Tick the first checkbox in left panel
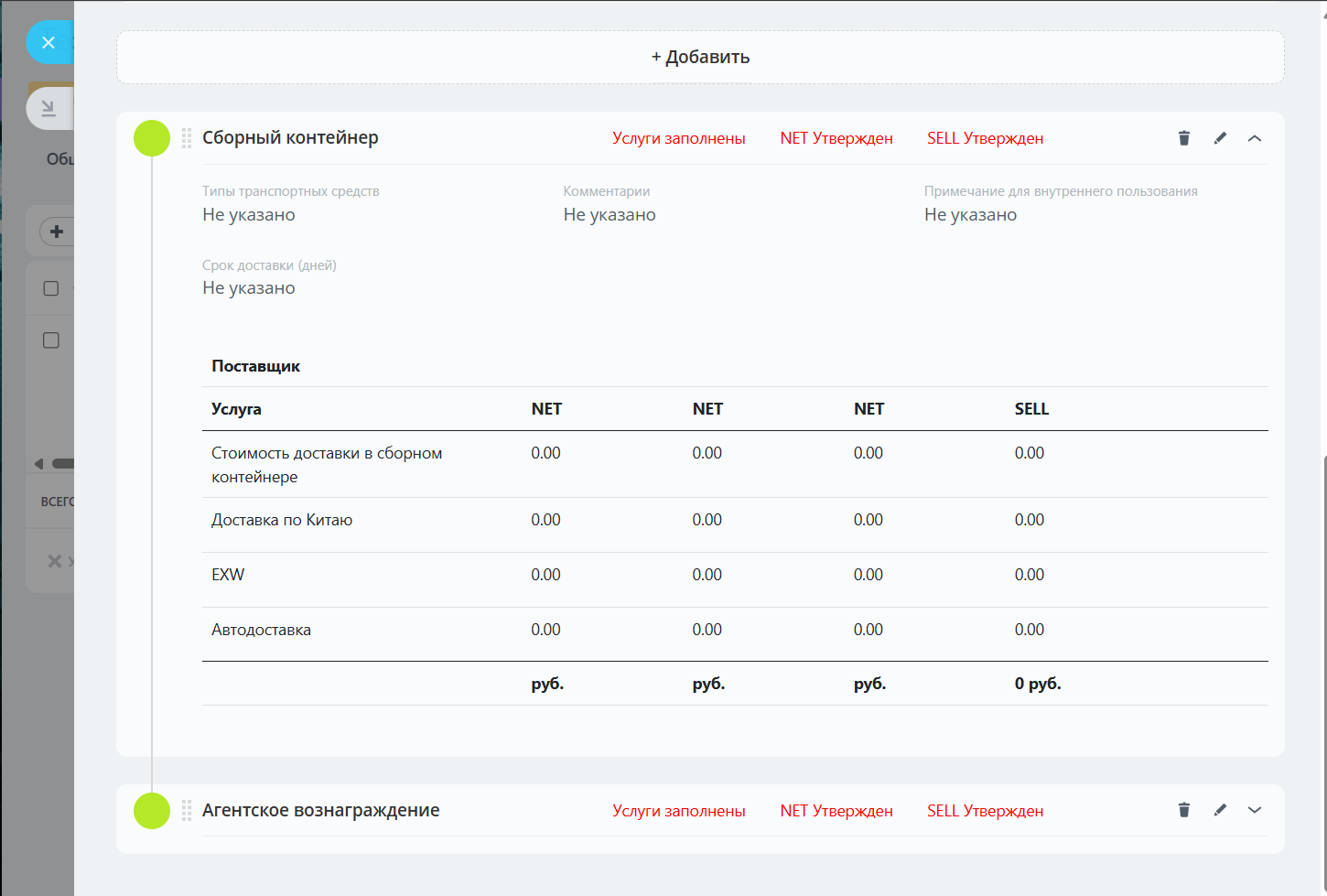The image size is (1327, 896). [x=51, y=288]
